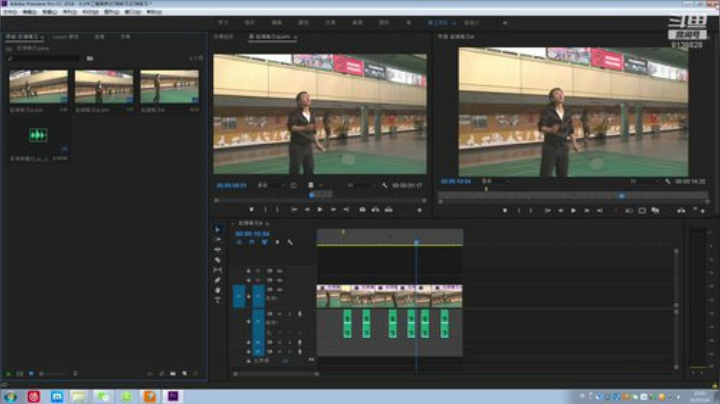Click Go to In in the Source monitor
The height and width of the screenshot is (404, 720).
[294, 210]
